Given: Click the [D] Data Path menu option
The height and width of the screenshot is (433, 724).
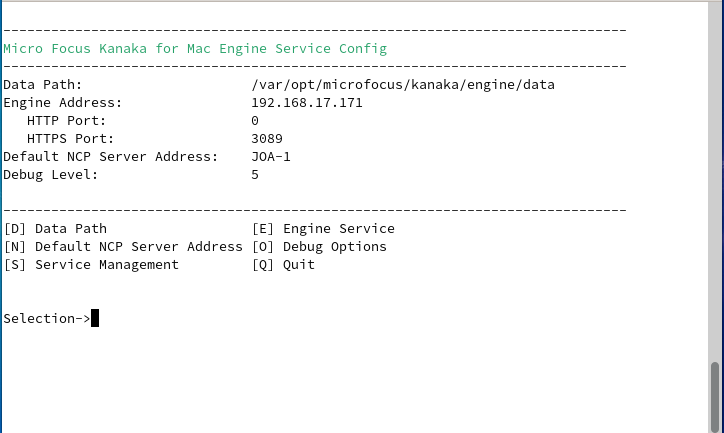Looking at the screenshot, I should tap(55, 229).
